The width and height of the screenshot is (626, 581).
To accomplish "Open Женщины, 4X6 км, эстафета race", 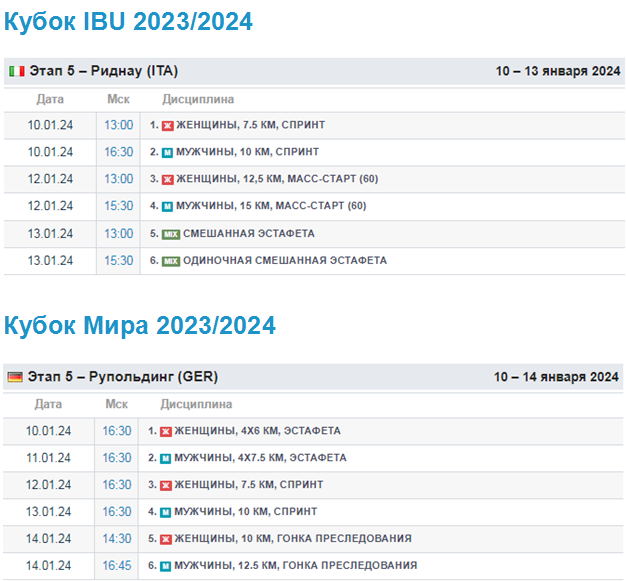I will tap(258, 430).
